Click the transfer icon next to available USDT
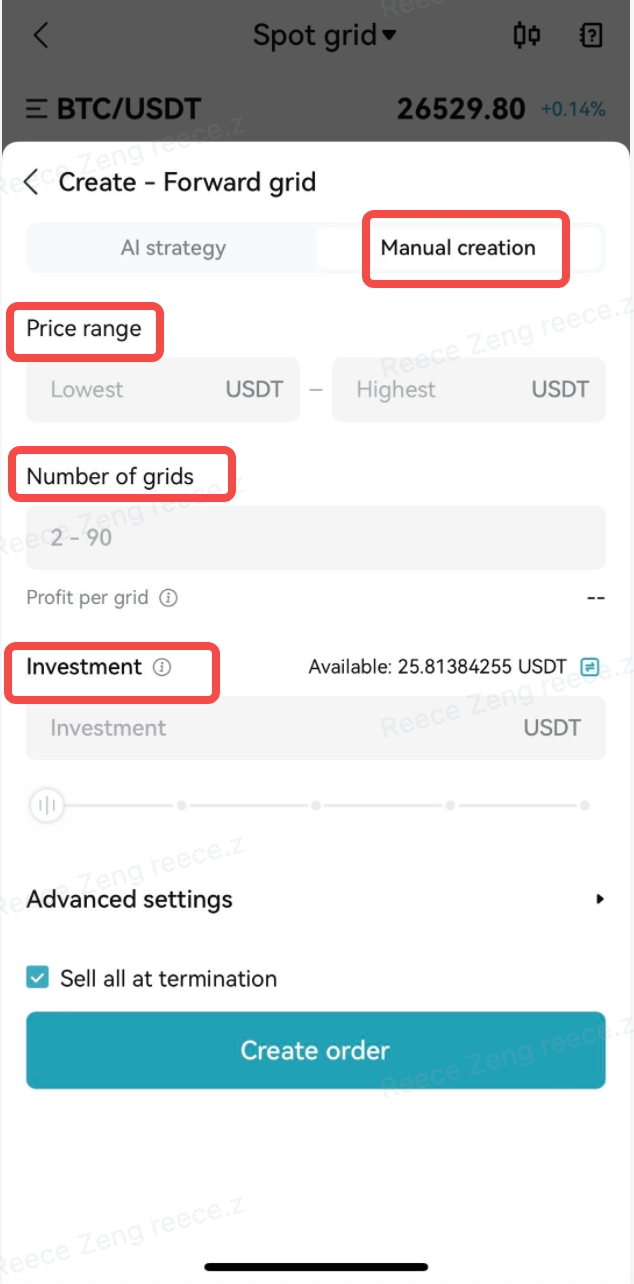The height and width of the screenshot is (1284, 634). (x=590, y=666)
